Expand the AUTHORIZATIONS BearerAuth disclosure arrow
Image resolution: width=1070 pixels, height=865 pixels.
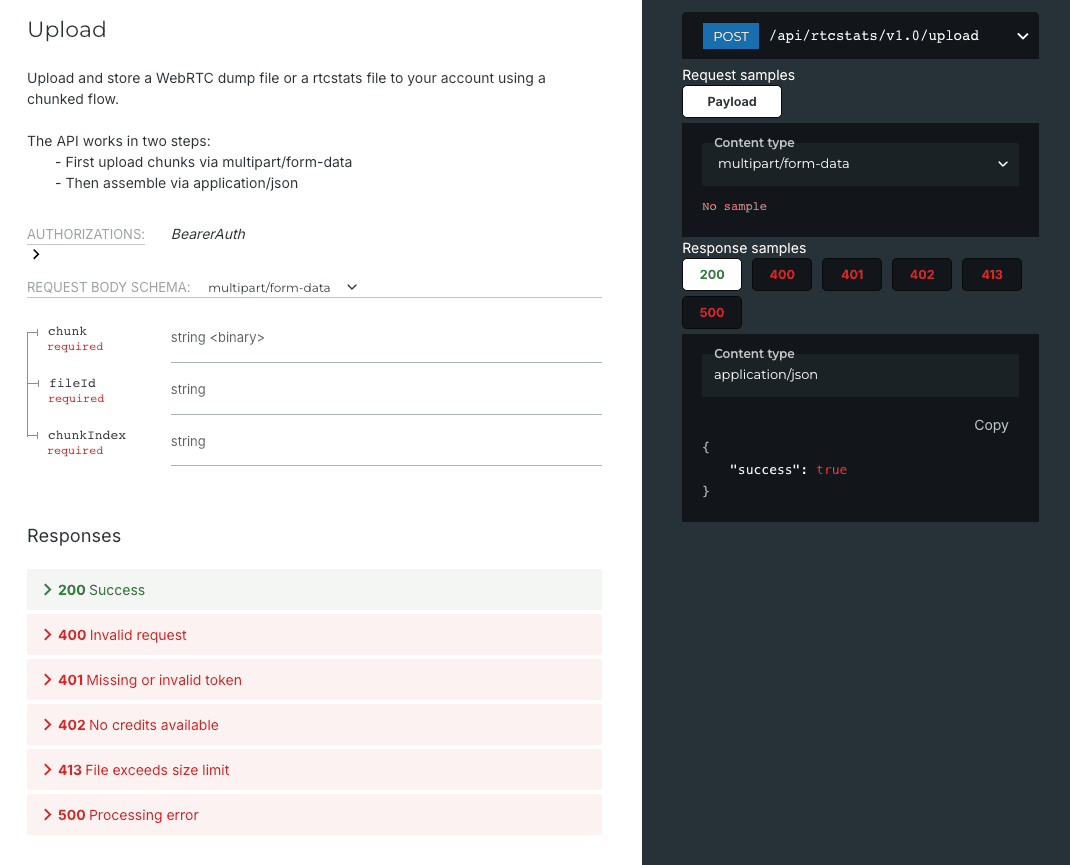(x=34, y=254)
